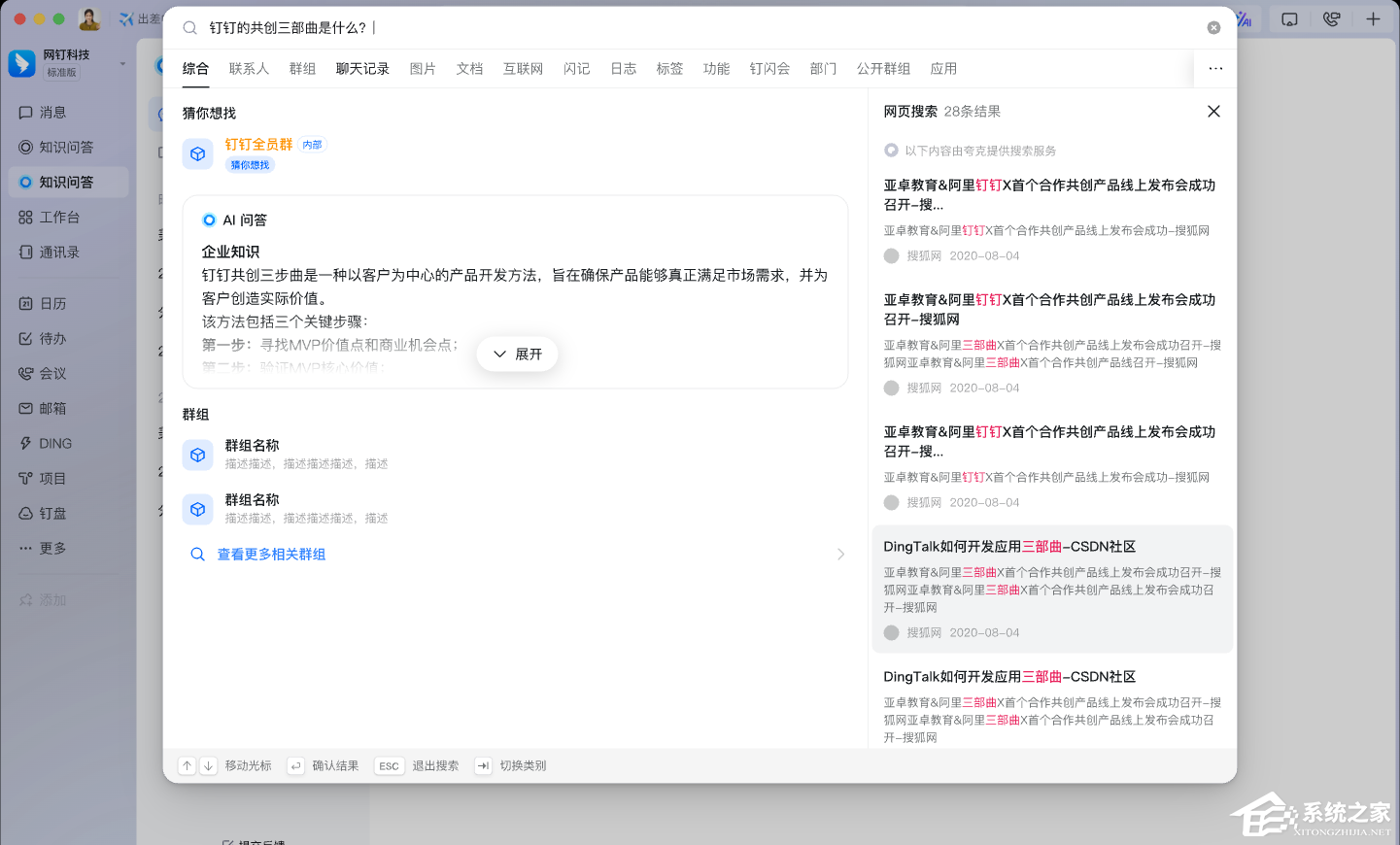1400x845 pixels.
Task: Expand the AI answer with 展开
Action: [517, 354]
